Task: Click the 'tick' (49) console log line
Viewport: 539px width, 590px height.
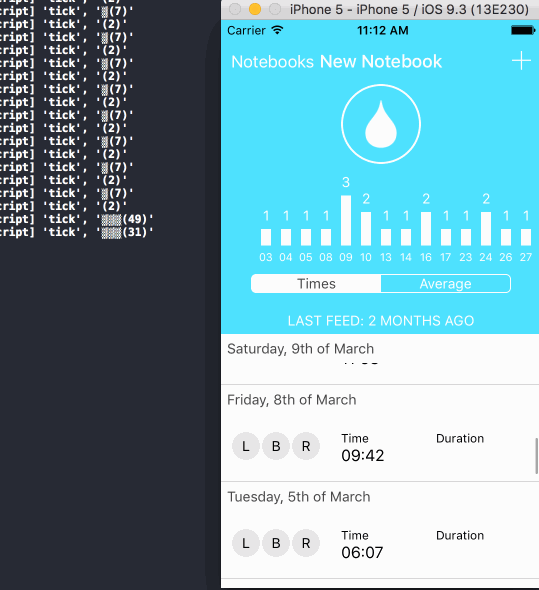Action: pyautogui.click(x=76, y=219)
